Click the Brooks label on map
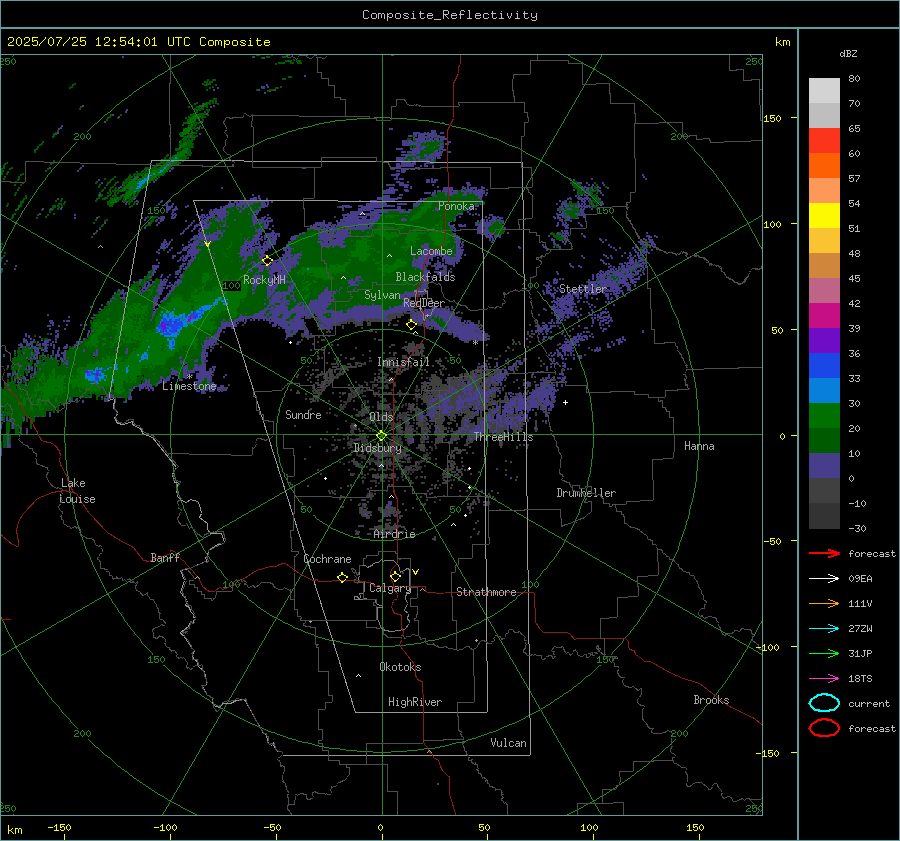 point(711,700)
